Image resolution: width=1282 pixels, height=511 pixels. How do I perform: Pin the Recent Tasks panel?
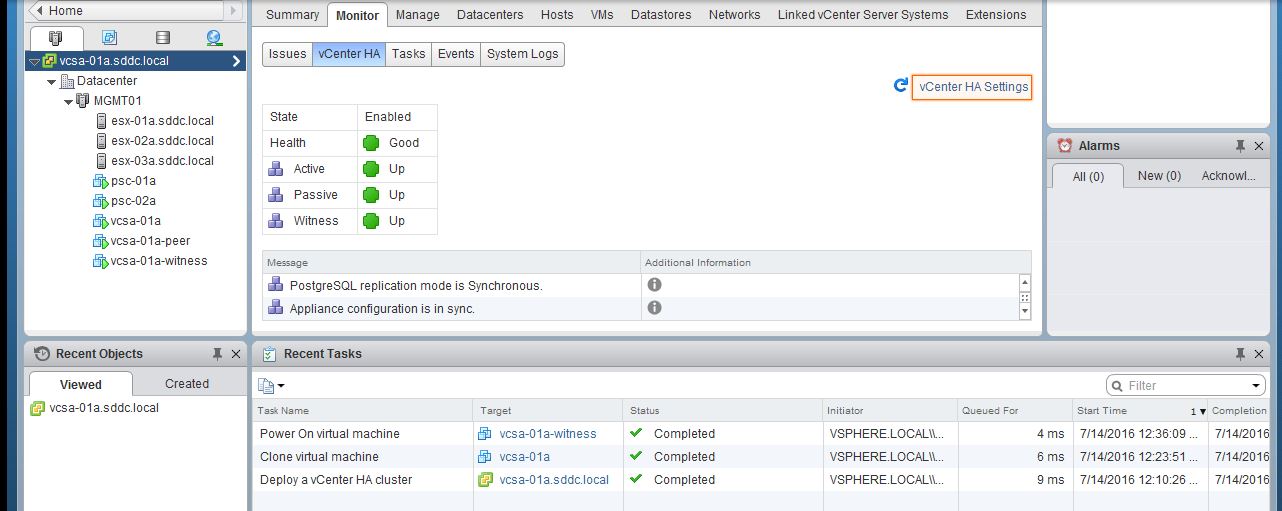(x=1240, y=354)
